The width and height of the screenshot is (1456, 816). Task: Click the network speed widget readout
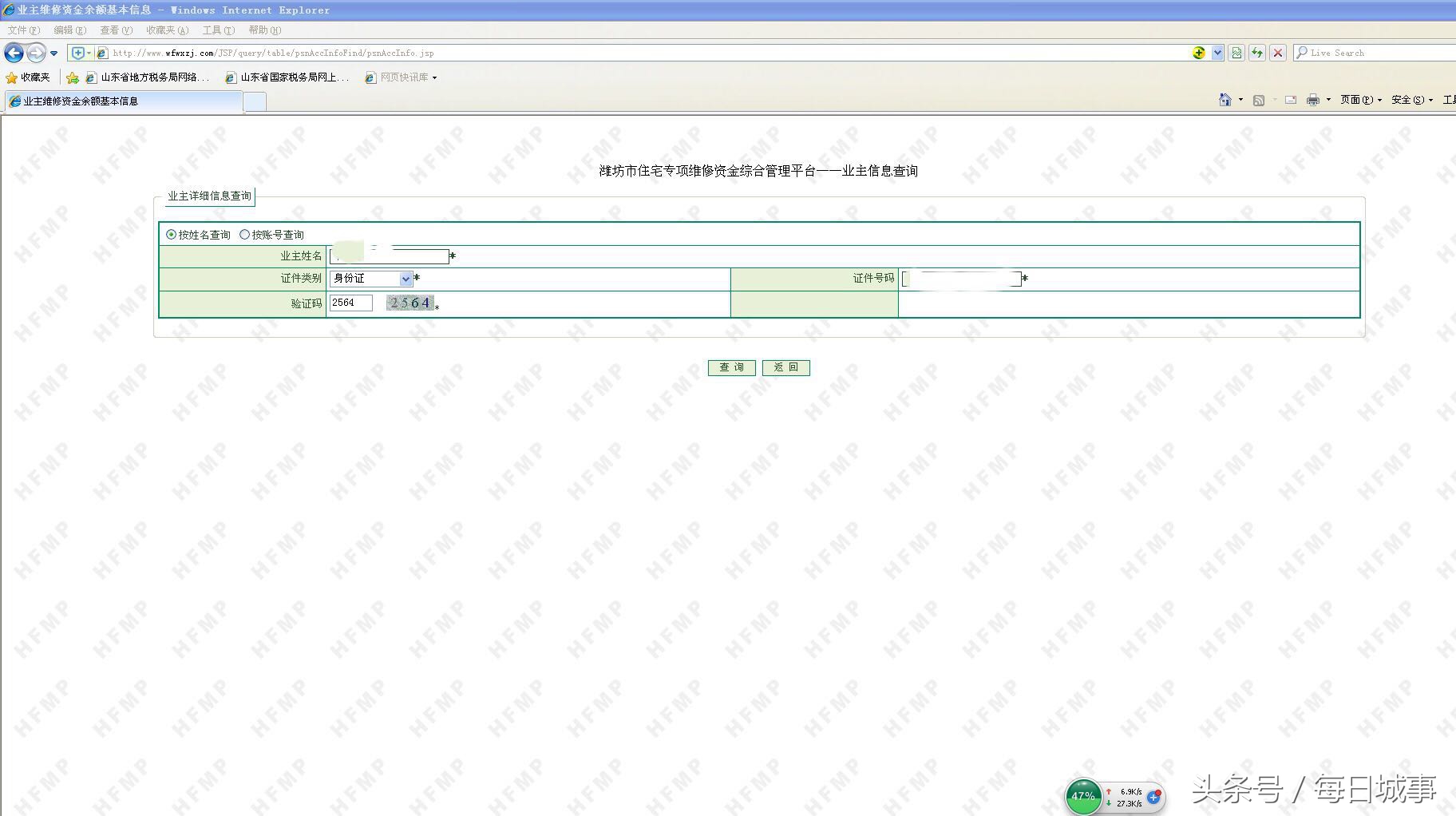[1126, 798]
